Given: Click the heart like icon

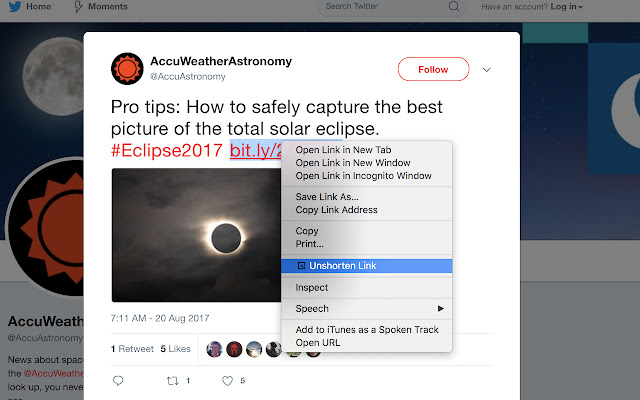Looking at the screenshot, I should (x=227, y=380).
